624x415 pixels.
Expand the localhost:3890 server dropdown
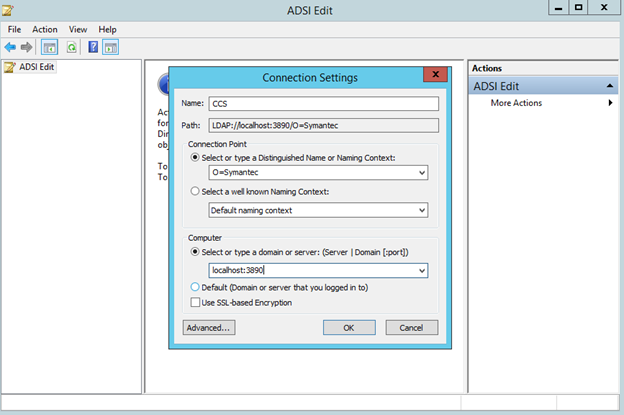pyautogui.click(x=422, y=270)
